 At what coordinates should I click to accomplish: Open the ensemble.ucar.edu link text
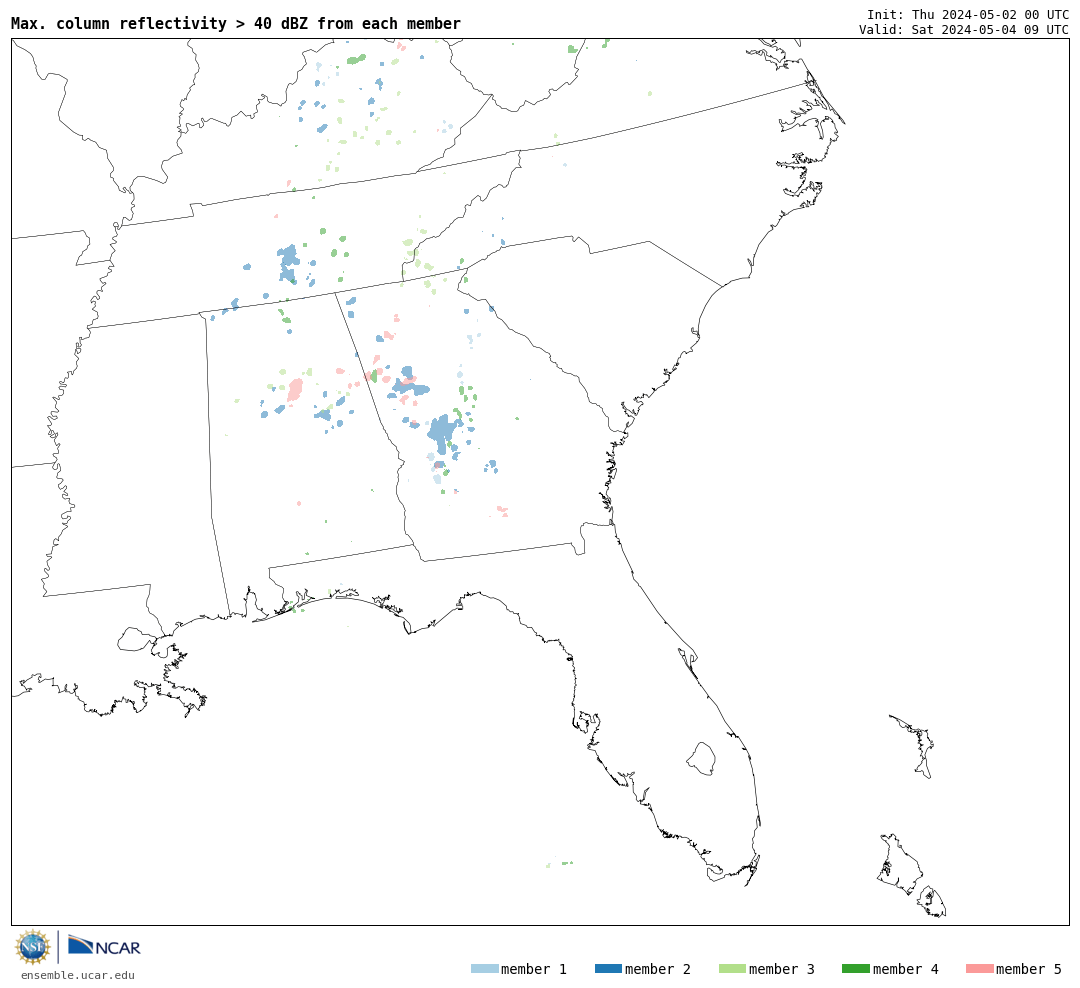[x=77, y=975]
